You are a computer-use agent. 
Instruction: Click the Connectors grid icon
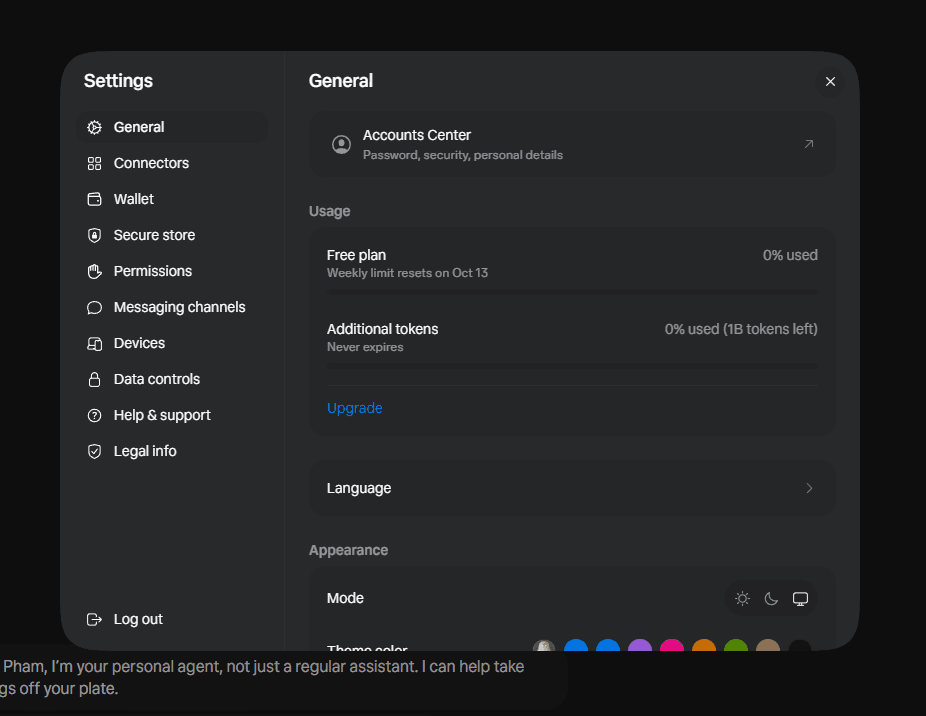click(94, 163)
